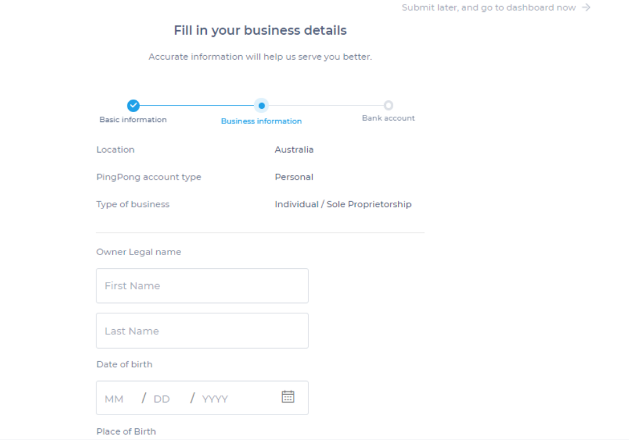Select the Business information step label
The image size is (630, 440).
pyautogui.click(x=261, y=121)
